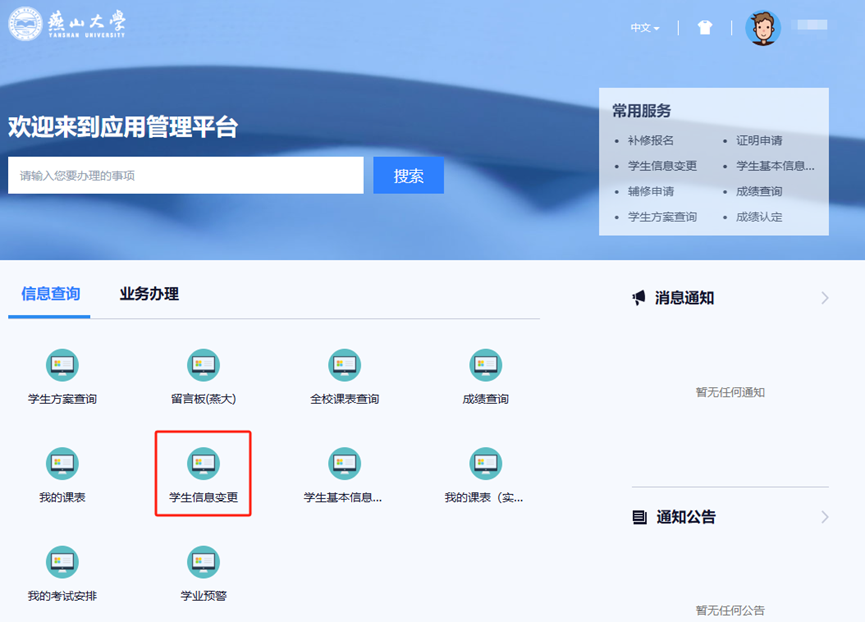Screen dimensions: 865x622
Task: Open the 我的课表 app icon
Action: (62, 464)
